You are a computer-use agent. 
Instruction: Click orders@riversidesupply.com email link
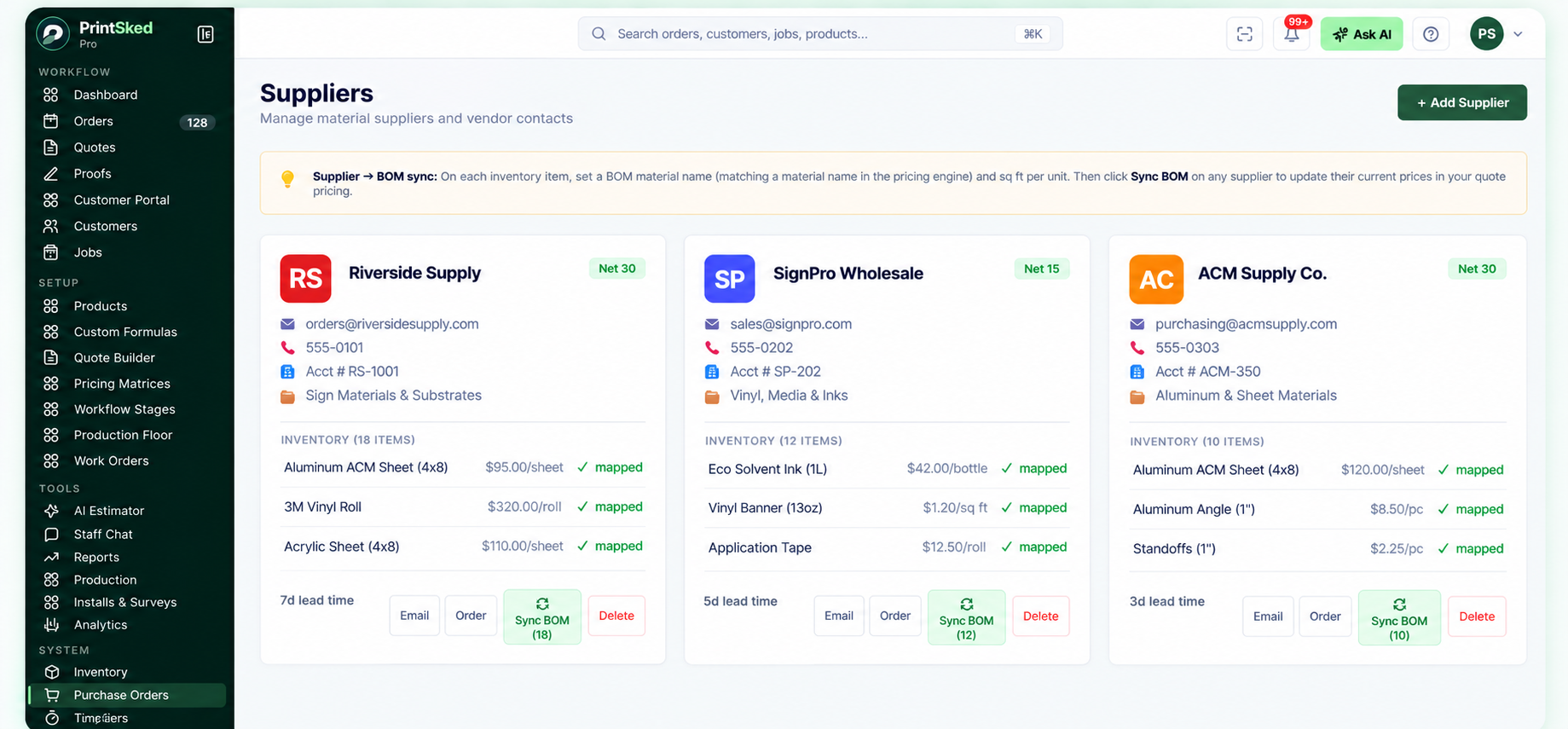(x=392, y=324)
